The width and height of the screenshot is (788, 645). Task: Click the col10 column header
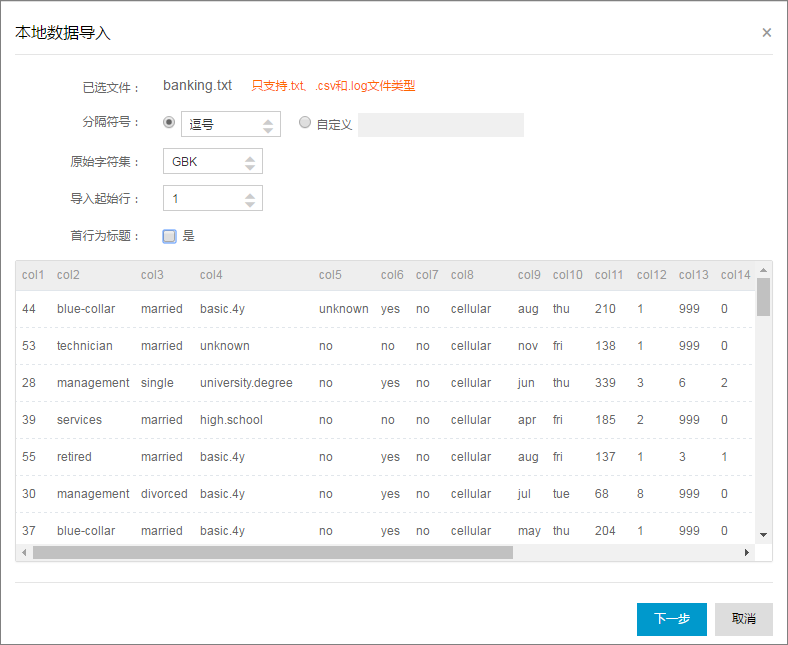(x=567, y=275)
